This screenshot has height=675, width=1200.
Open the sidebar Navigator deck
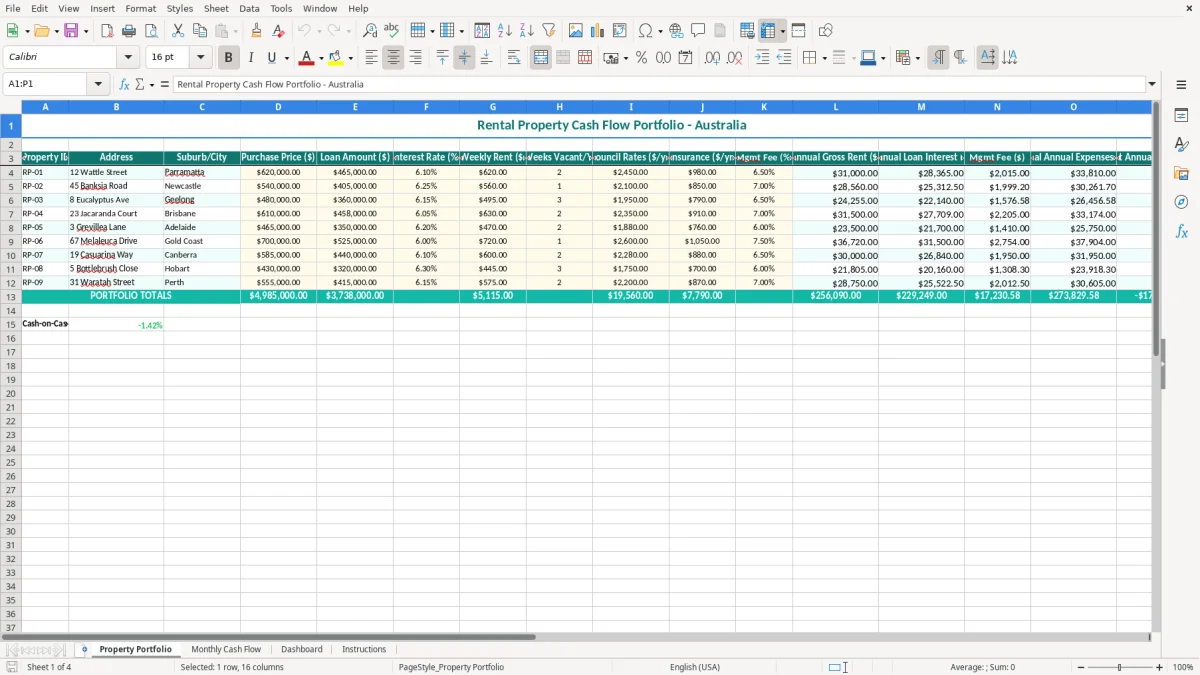(1181, 202)
